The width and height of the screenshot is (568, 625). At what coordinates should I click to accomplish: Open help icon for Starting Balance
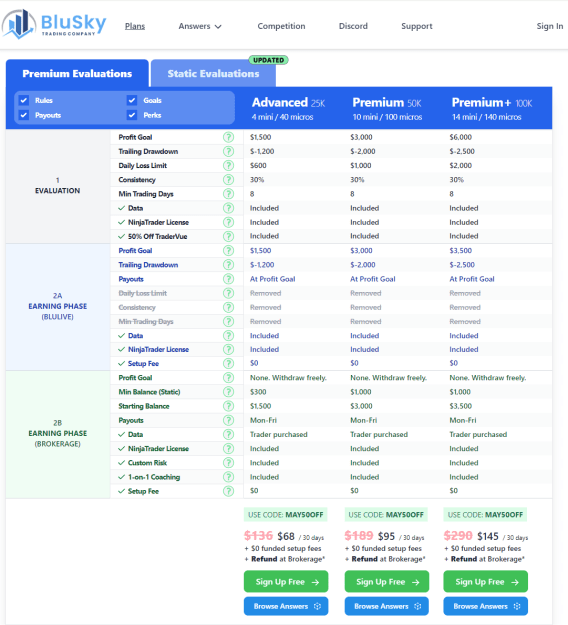coord(228,406)
